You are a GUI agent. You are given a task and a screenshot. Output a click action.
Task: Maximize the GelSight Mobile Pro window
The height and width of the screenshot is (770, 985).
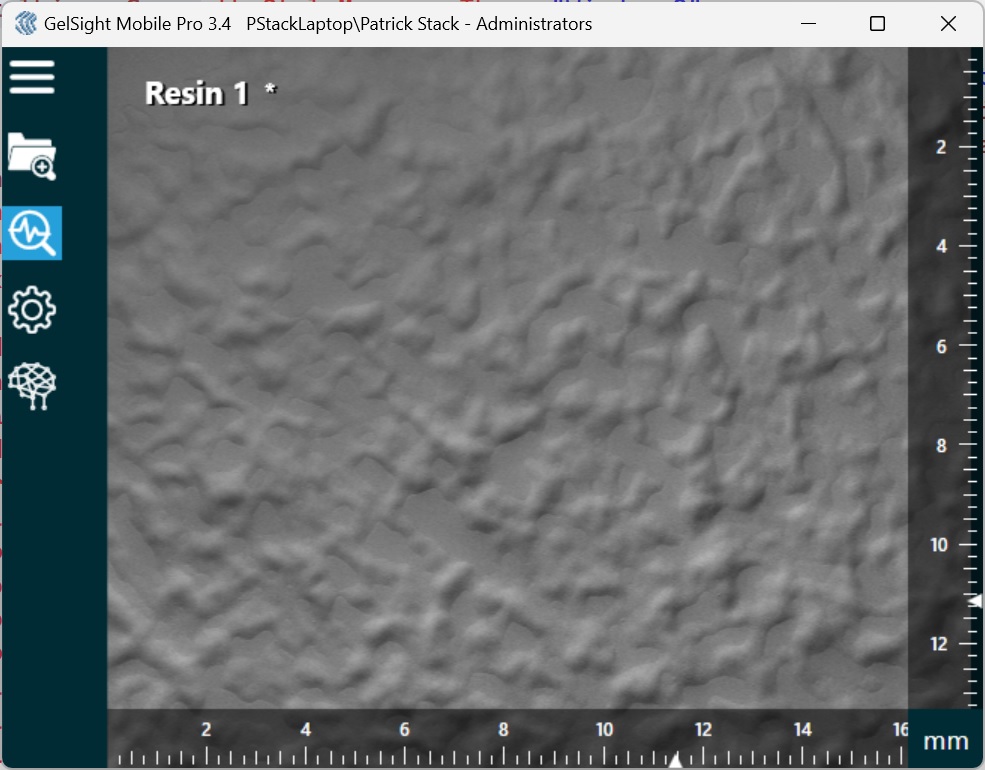(877, 24)
